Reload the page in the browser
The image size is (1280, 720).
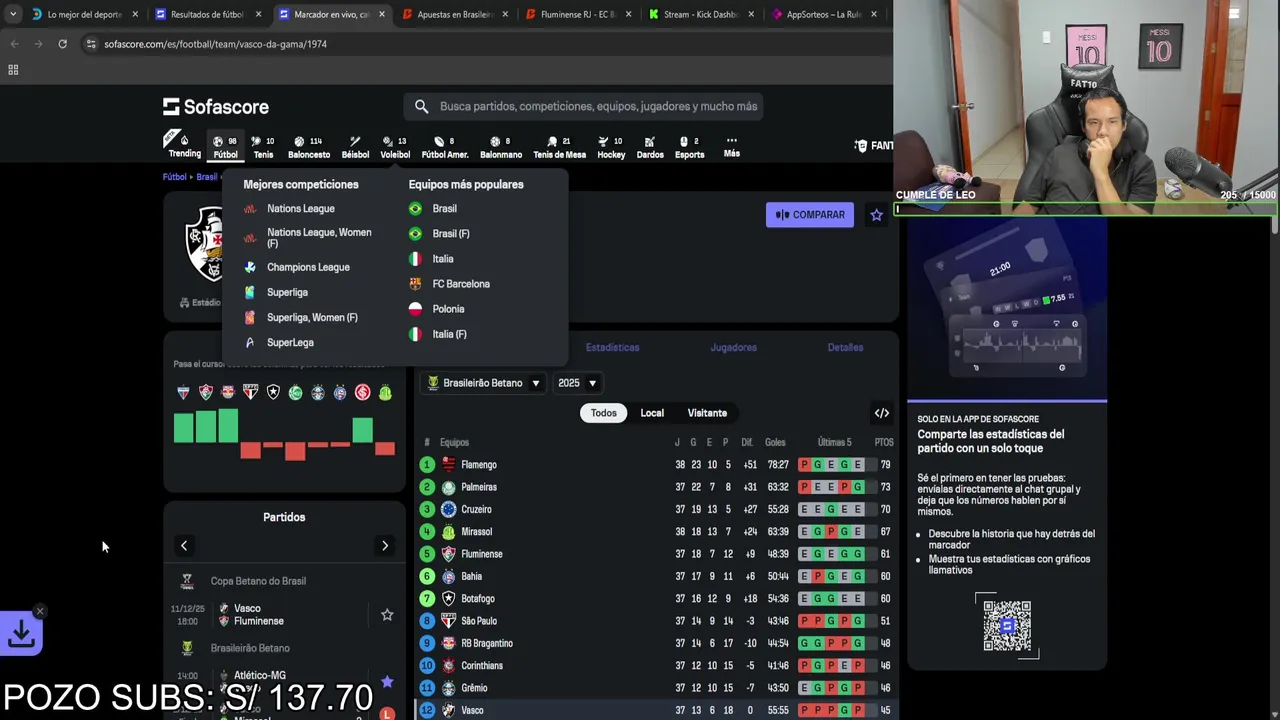coord(62,44)
